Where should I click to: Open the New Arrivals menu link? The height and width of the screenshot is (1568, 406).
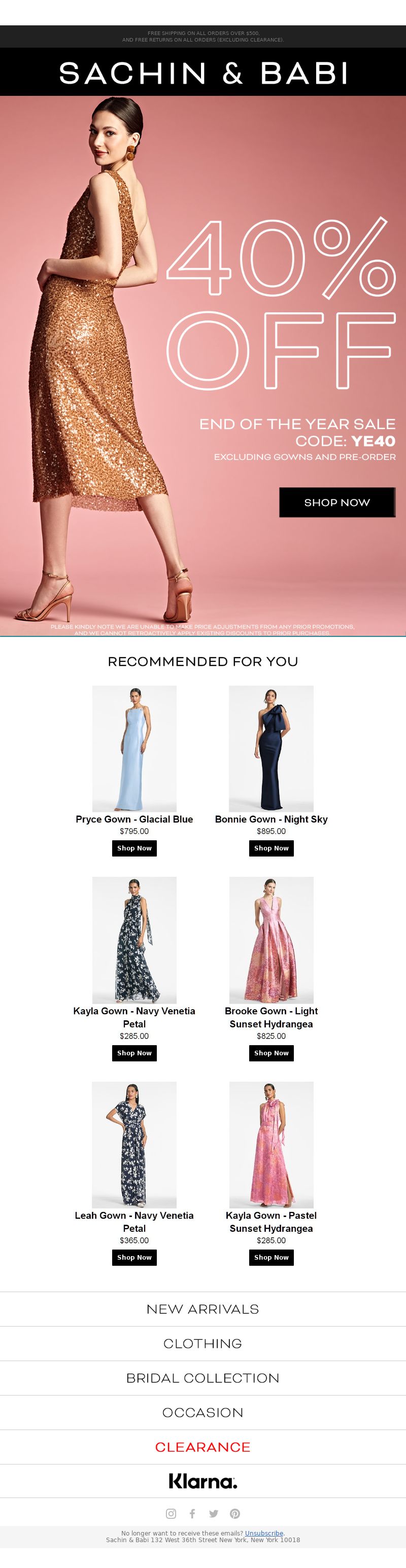point(203,1309)
